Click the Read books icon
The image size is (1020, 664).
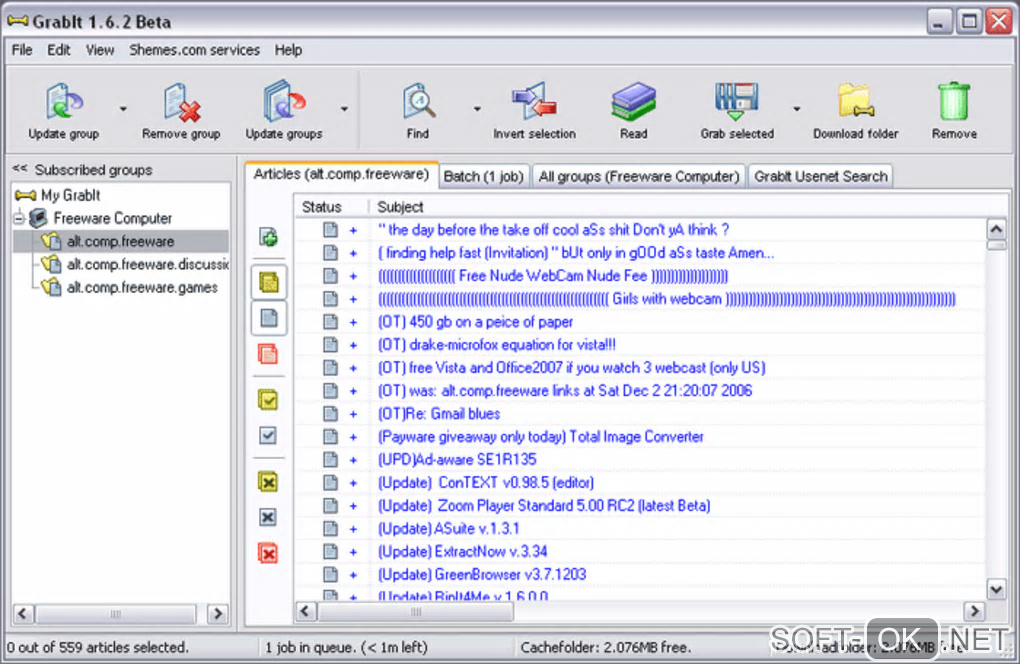click(634, 101)
